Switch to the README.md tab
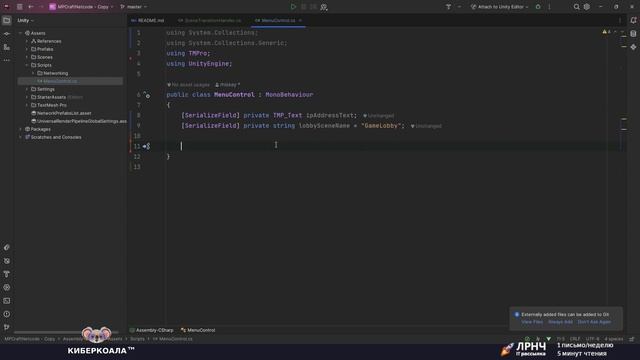 coord(147,20)
